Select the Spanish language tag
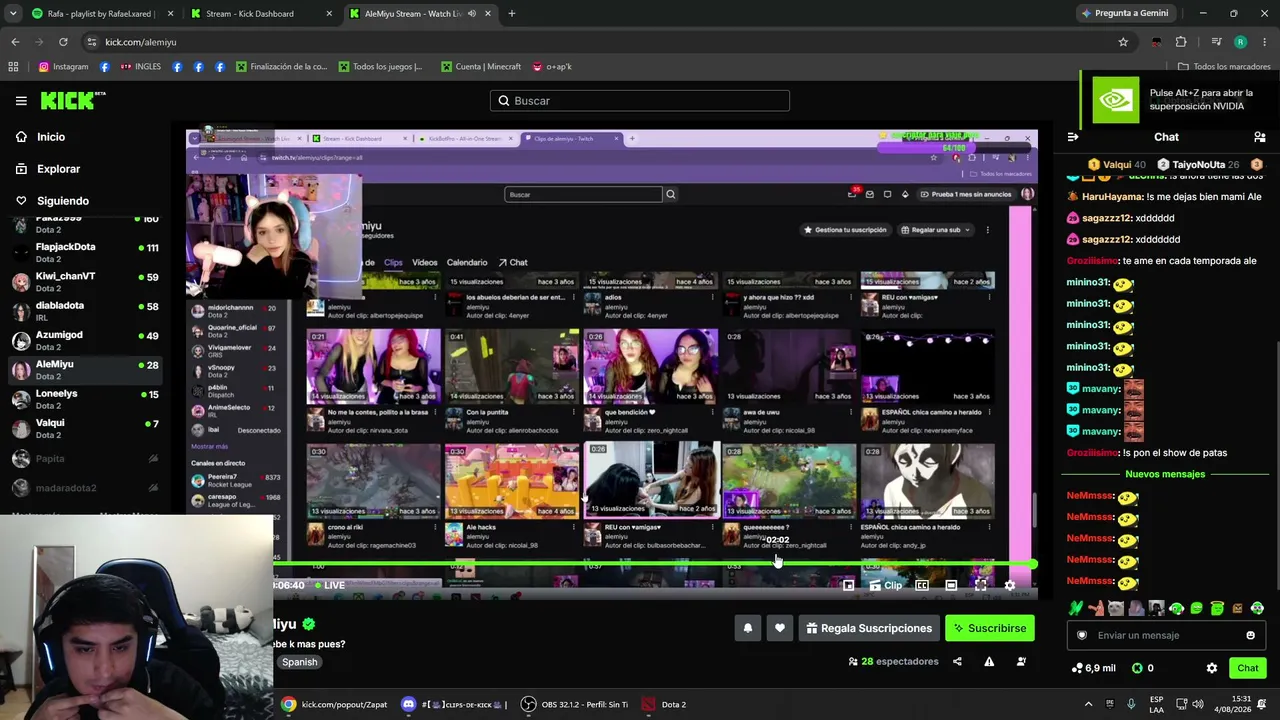1280x720 pixels. (x=299, y=662)
